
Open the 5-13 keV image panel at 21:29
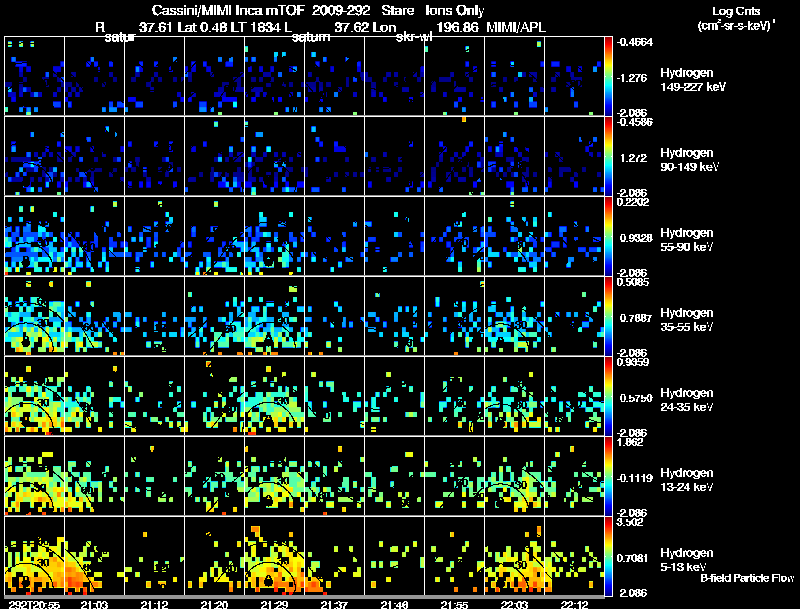[x=274, y=556]
